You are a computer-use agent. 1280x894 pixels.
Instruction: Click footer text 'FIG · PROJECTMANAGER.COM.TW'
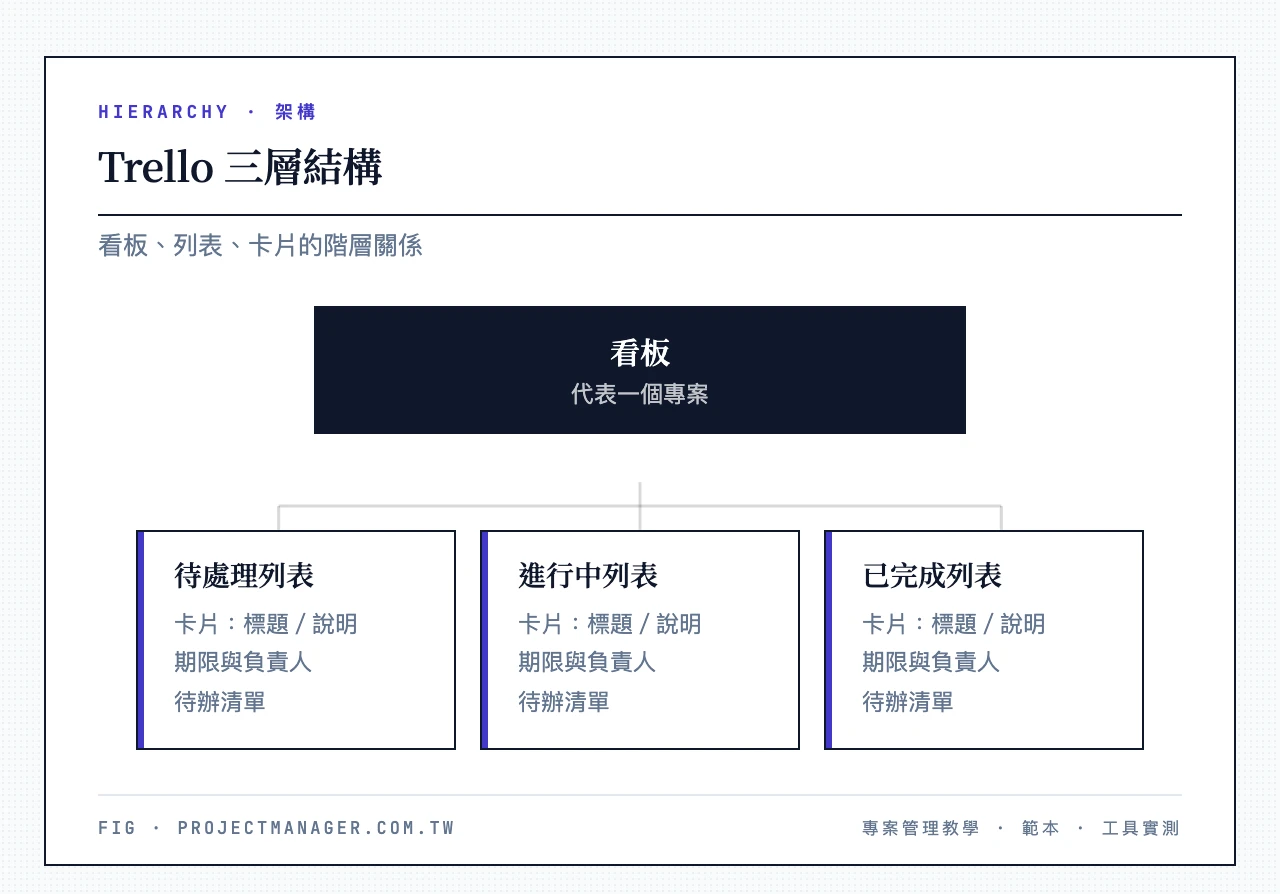[x=277, y=828]
